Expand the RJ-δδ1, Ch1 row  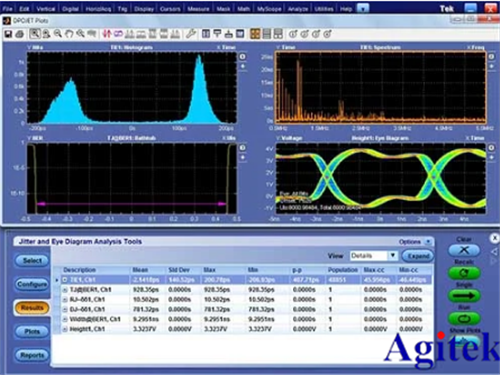point(65,300)
